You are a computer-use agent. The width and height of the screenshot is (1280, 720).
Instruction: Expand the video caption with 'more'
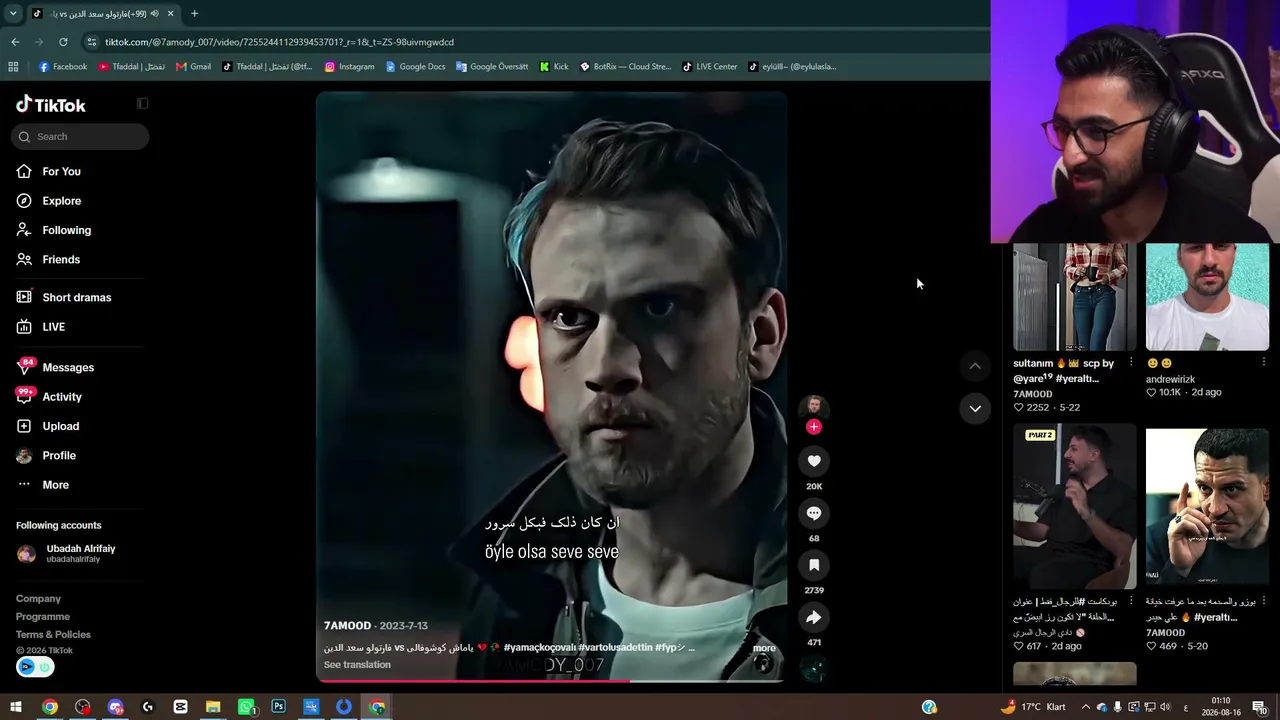point(764,648)
